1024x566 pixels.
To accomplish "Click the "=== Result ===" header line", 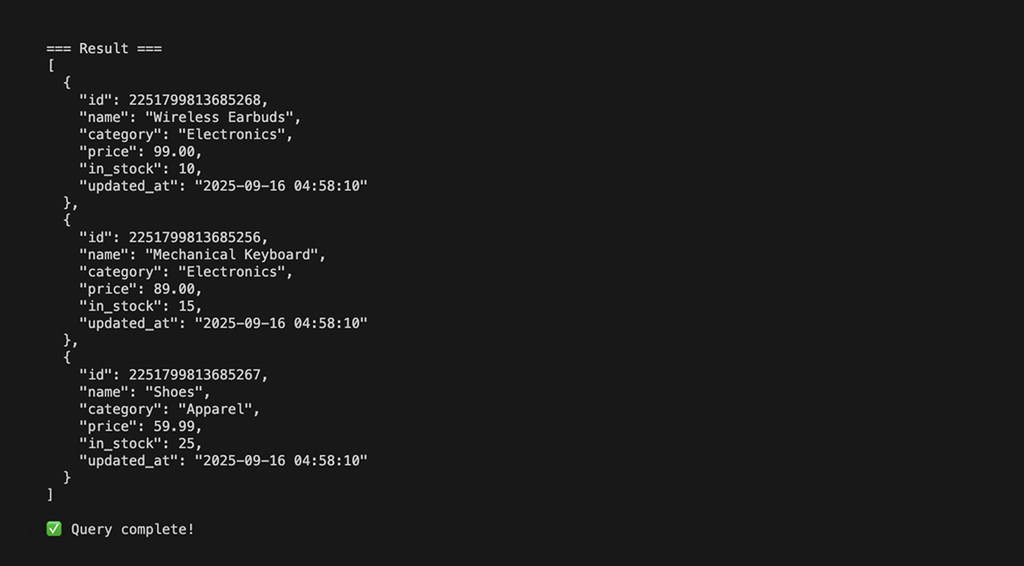I will 104,48.
